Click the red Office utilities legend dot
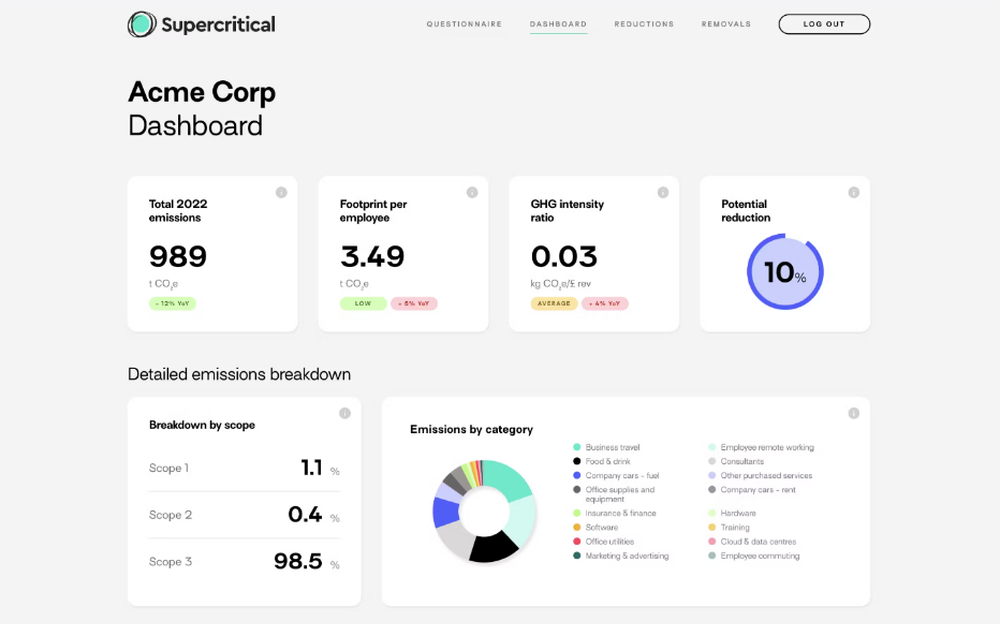This screenshot has width=1000, height=624. [577, 542]
